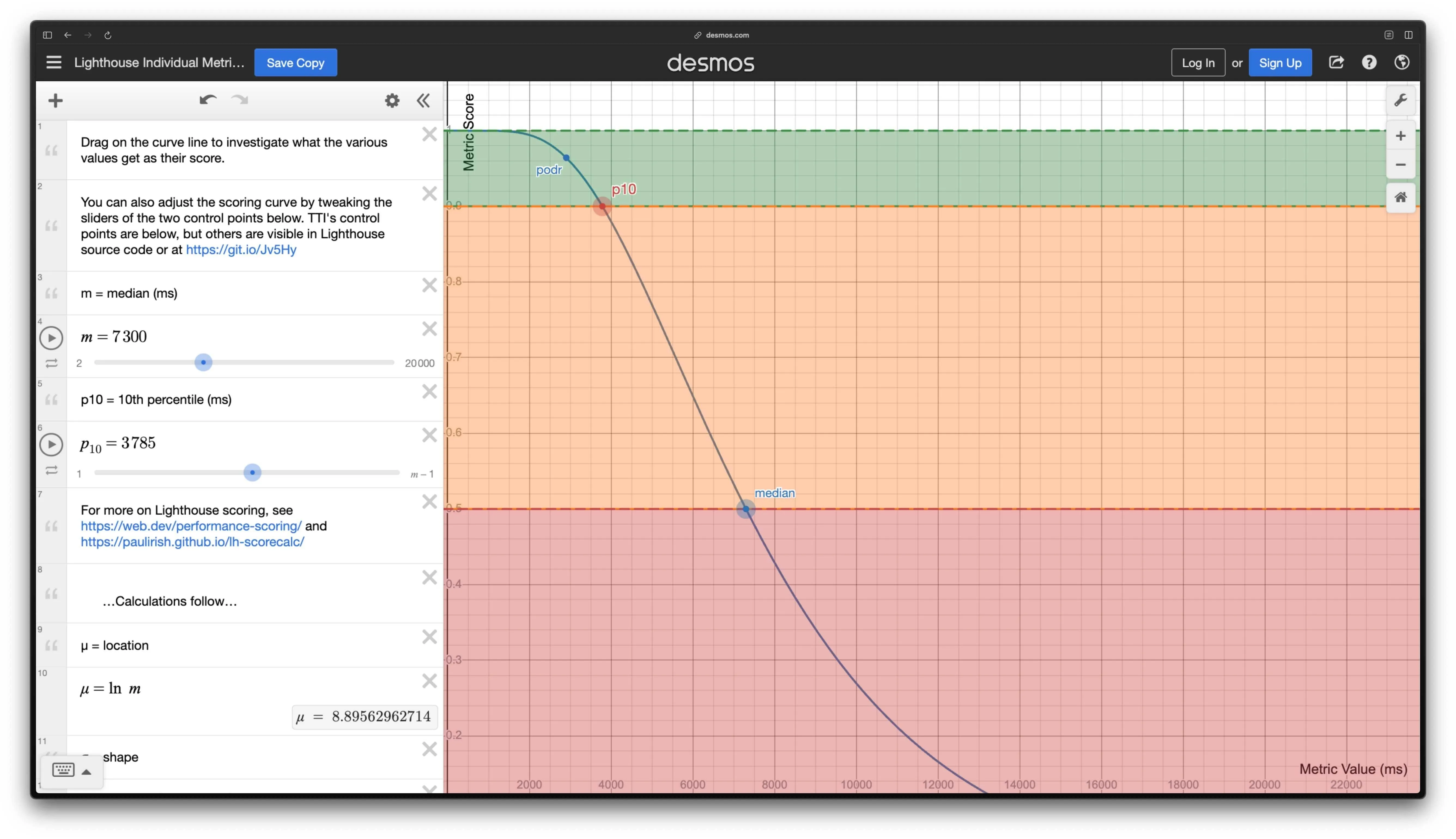Toggle the browser sidebar icon
Image resolution: width=1456 pixels, height=839 pixels.
(x=47, y=35)
